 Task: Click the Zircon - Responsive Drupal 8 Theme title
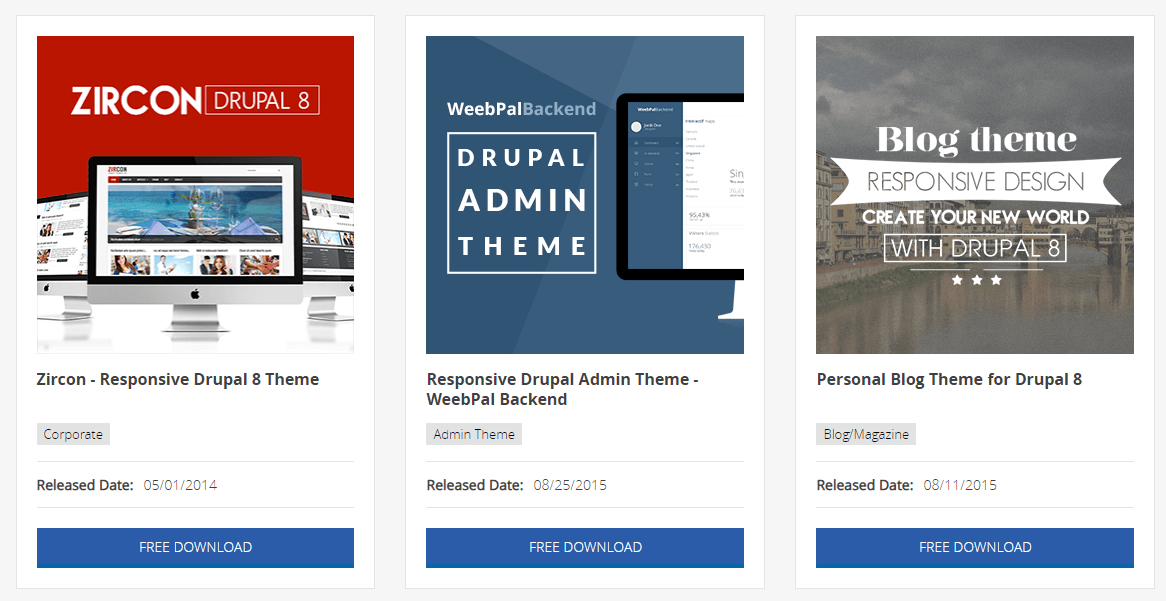[x=178, y=380]
